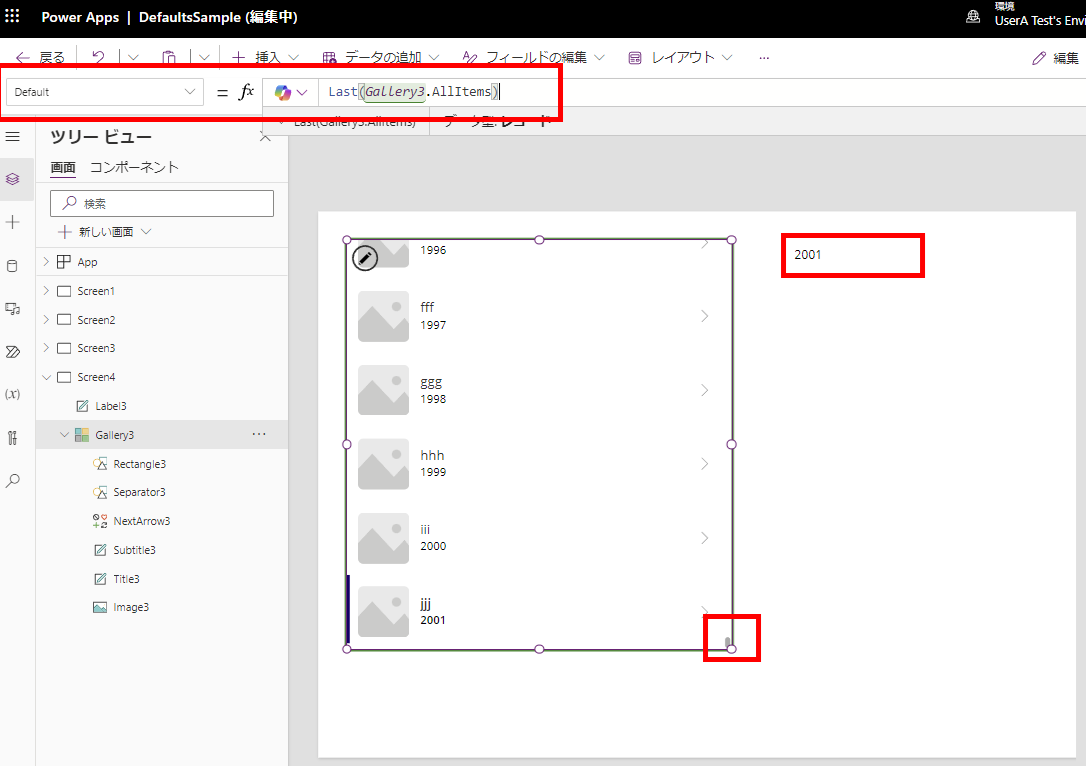Screen dimensions: 1088x766
Task: Click the Search icon in left rail
Action: pyautogui.click(x=13, y=481)
